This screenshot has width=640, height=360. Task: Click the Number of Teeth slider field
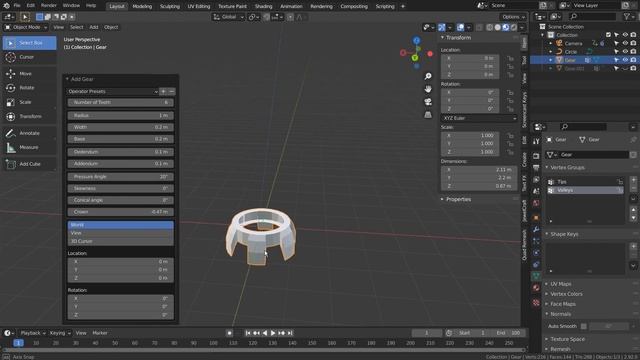coord(120,102)
